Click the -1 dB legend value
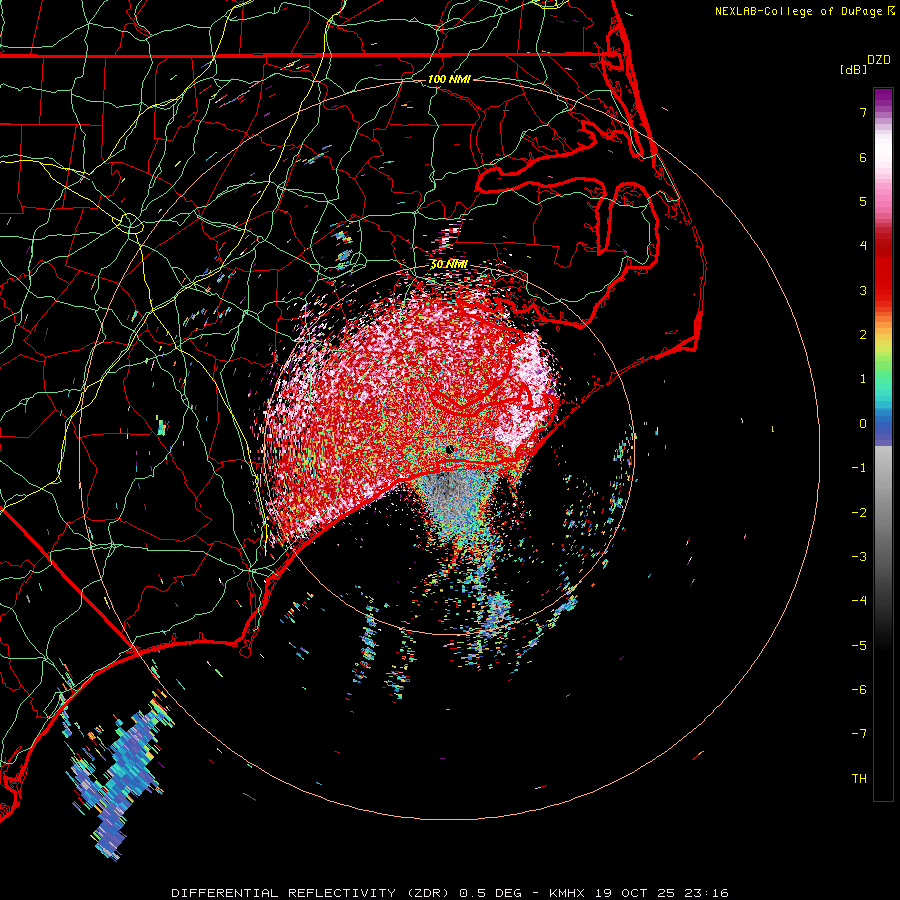 point(859,468)
